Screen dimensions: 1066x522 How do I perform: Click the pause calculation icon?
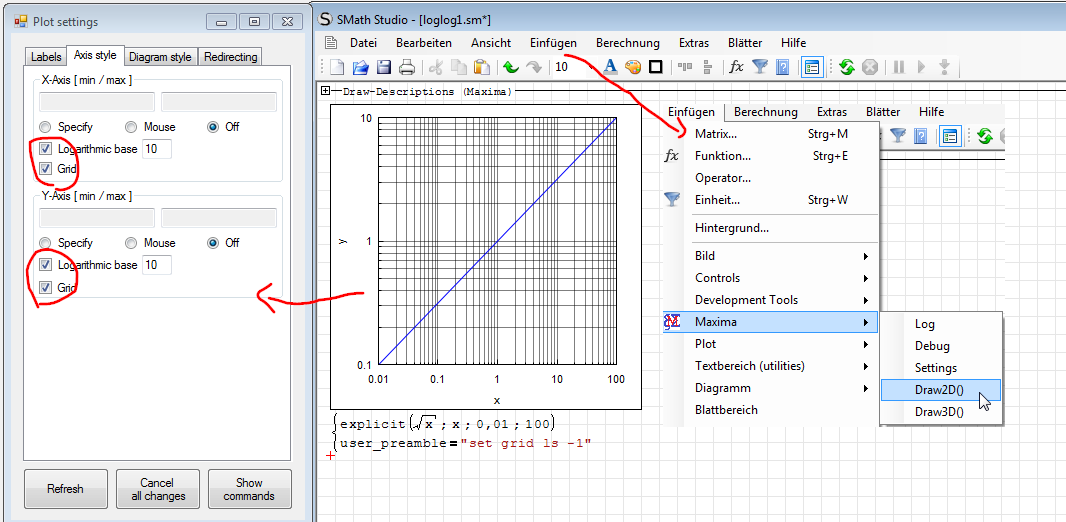898,67
